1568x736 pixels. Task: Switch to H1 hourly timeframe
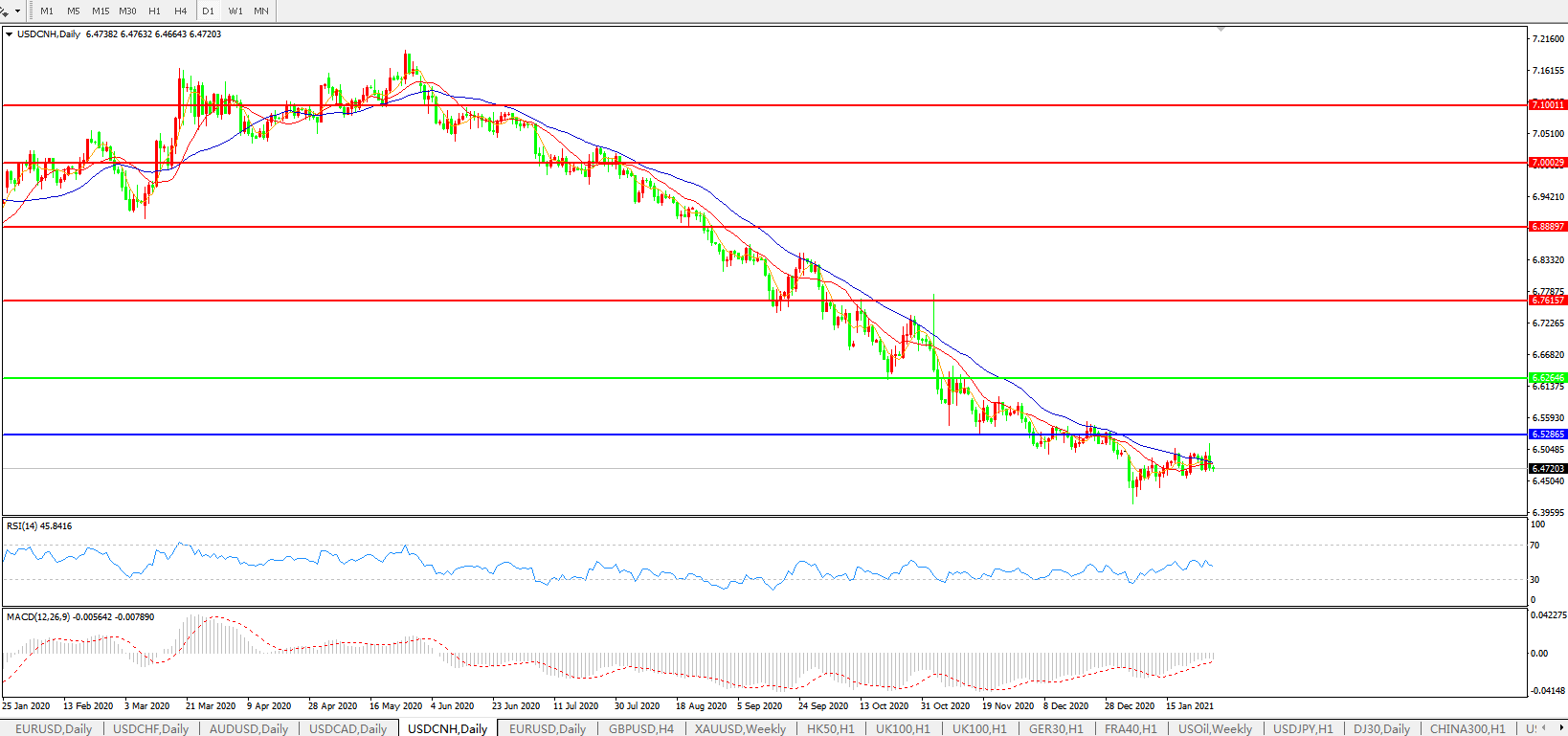[x=154, y=11]
